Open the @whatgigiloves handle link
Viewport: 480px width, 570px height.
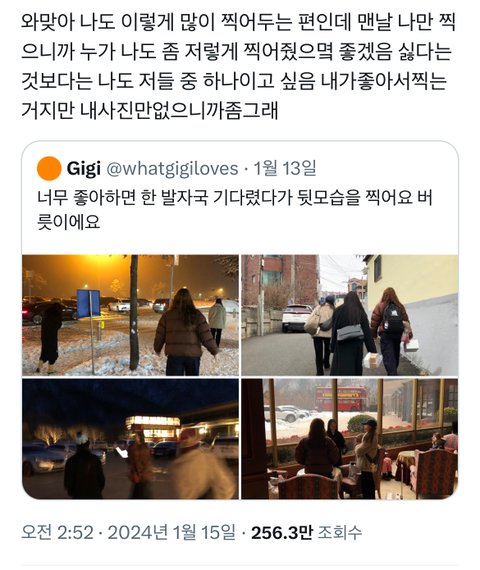(x=172, y=169)
